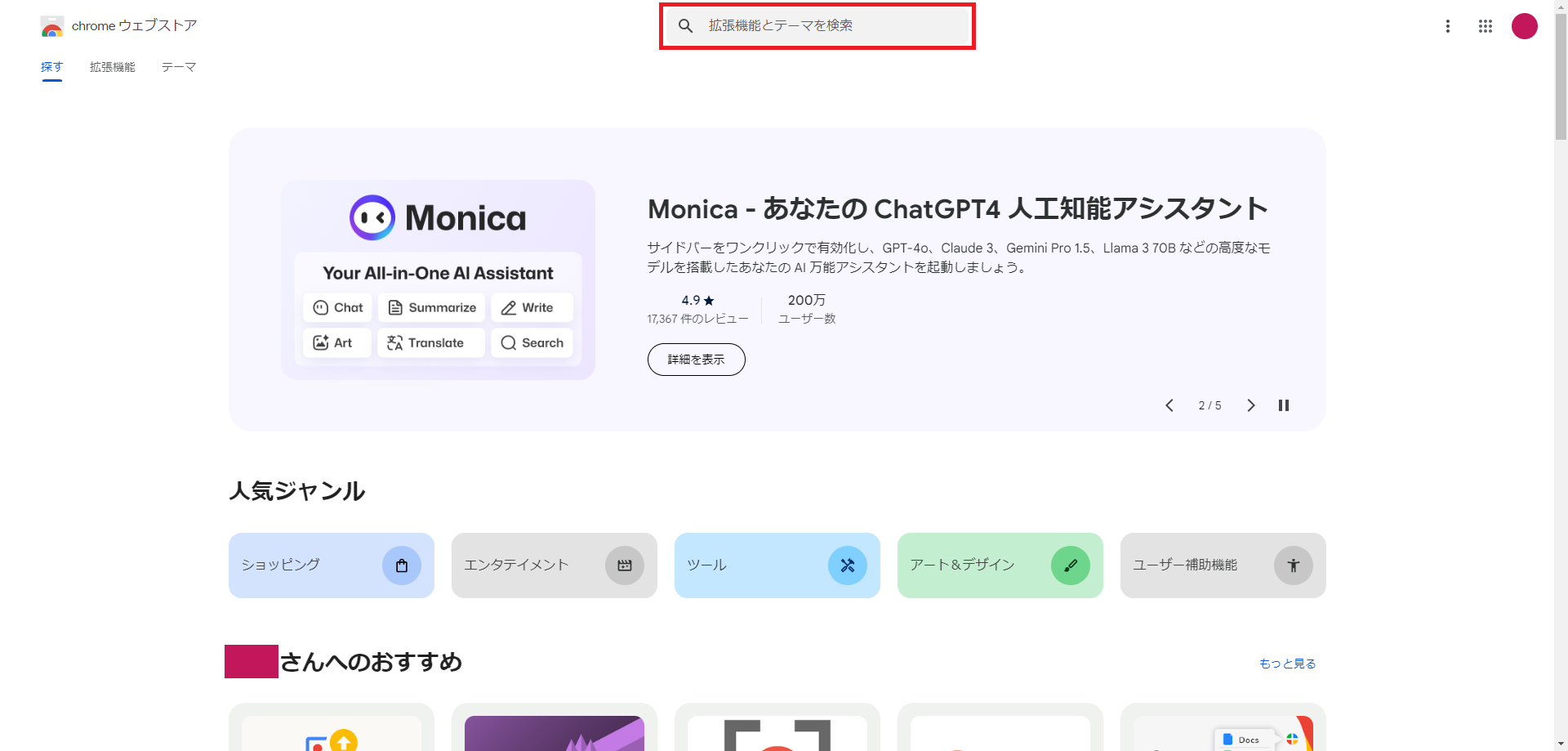Image resolution: width=1568 pixels, height=751 pixels.
Task: Click the scrollbar down arrow
Action: pos(1561,744)
